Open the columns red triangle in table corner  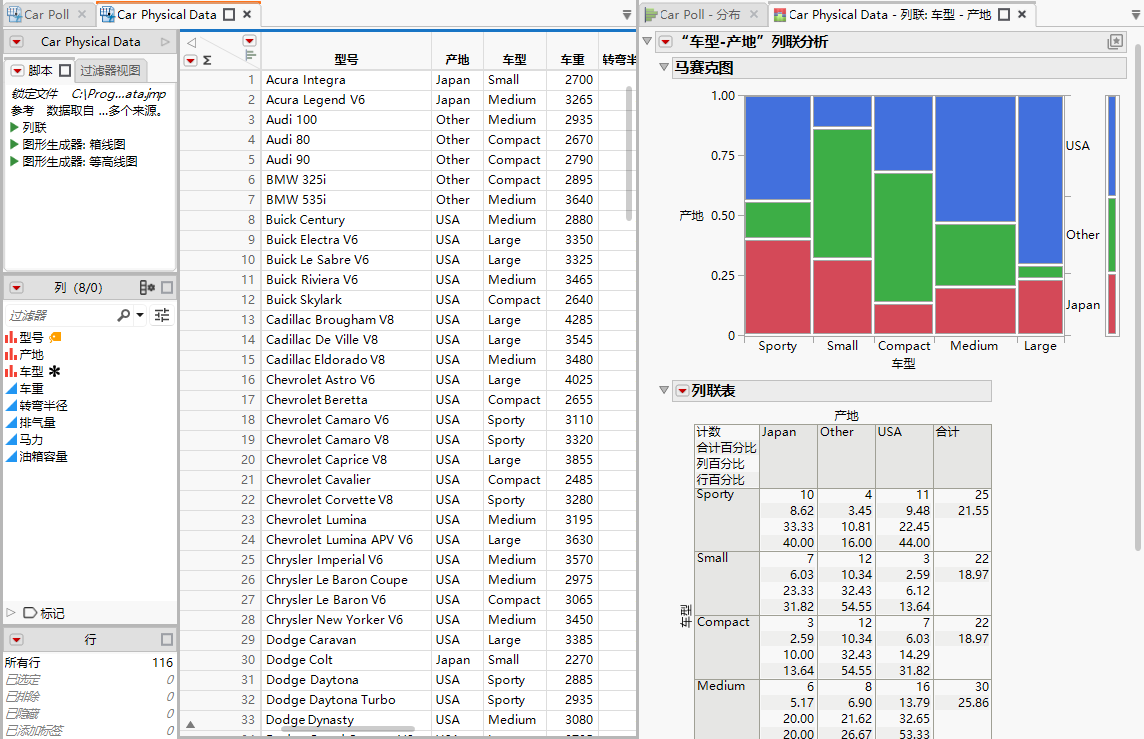tap(250, 41)
